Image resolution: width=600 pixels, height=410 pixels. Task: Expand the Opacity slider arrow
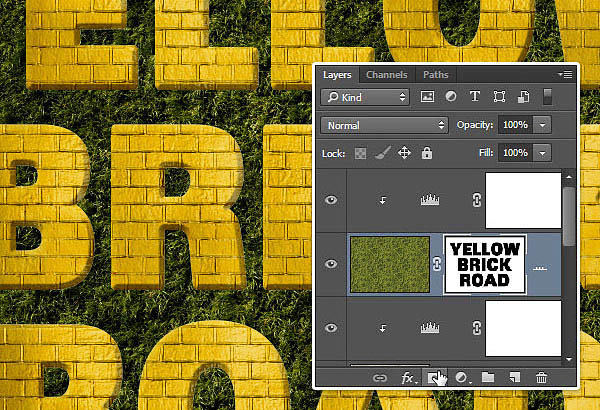(x=542, y=125)
